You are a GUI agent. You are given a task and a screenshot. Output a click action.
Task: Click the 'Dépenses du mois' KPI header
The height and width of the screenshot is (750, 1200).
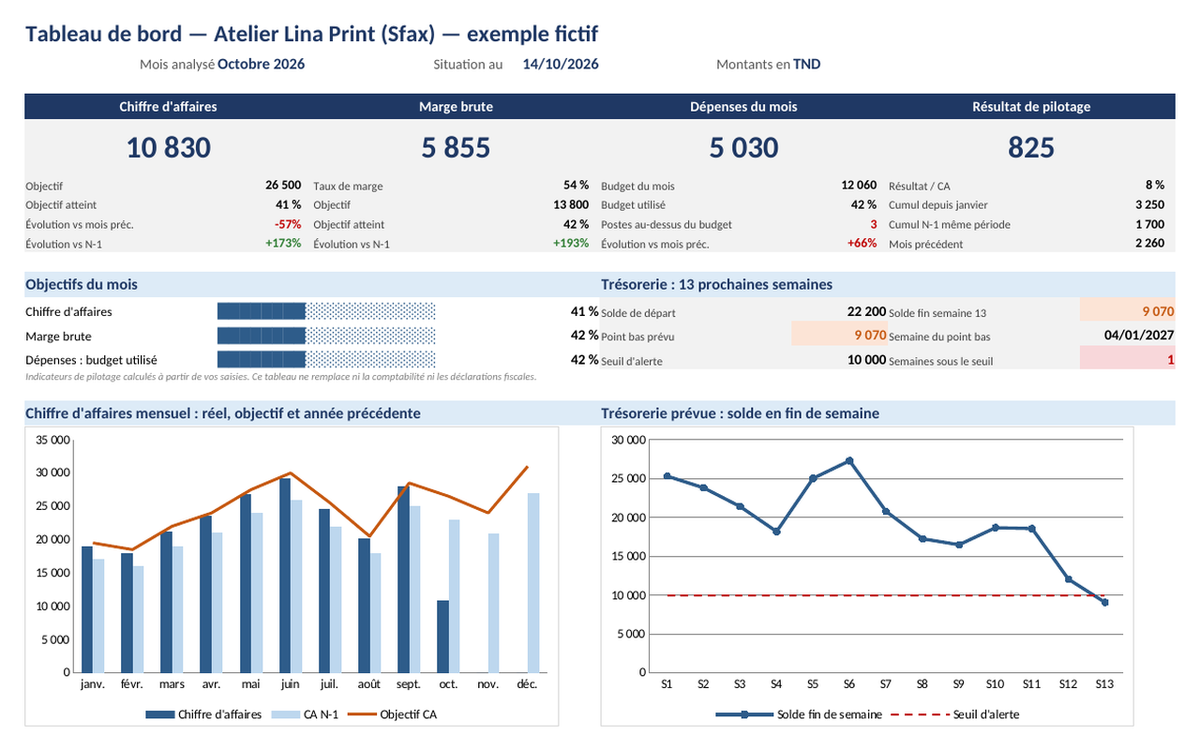(744, 106)
